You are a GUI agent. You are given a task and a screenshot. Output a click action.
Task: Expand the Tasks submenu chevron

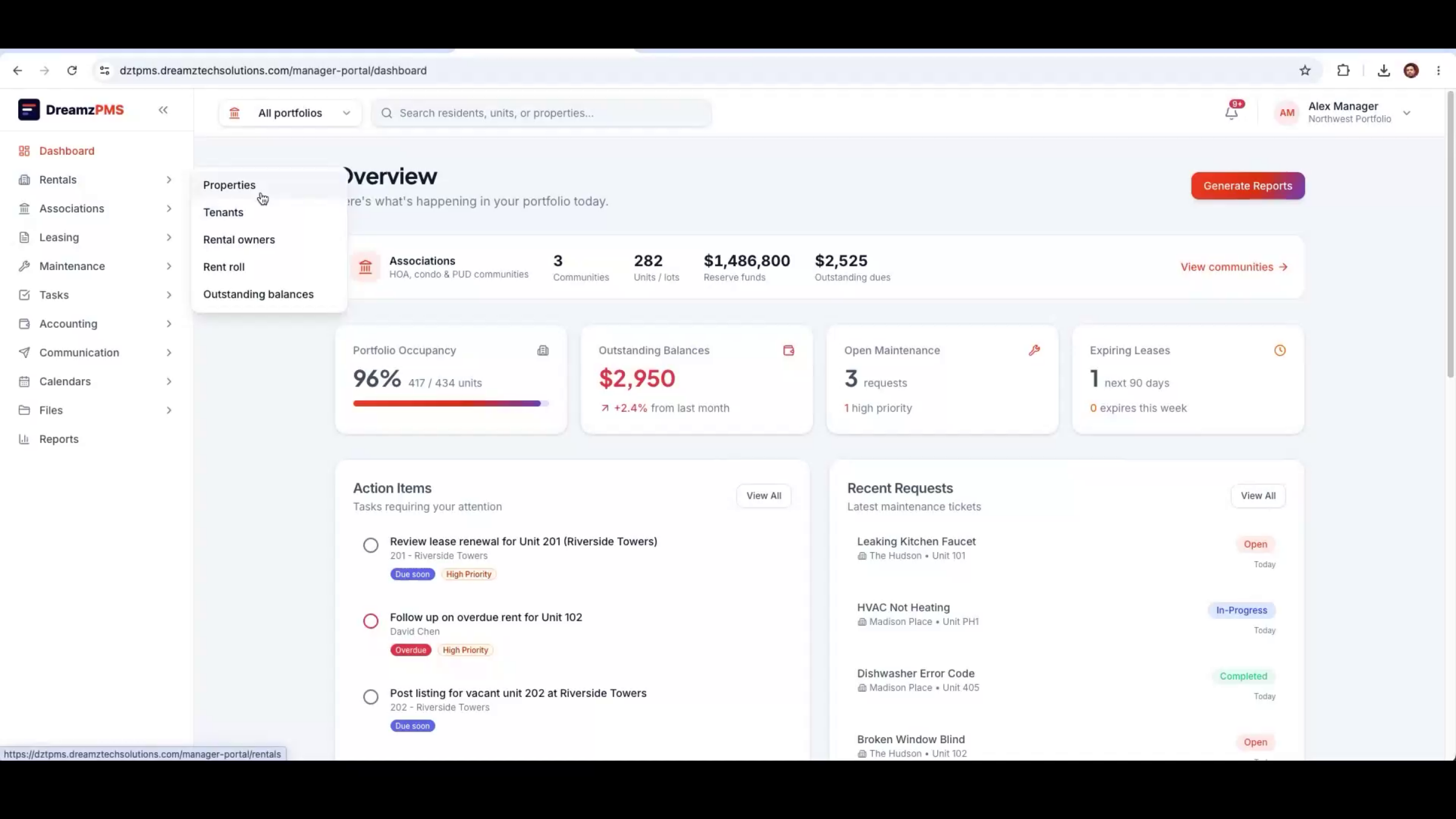(169, 295)
